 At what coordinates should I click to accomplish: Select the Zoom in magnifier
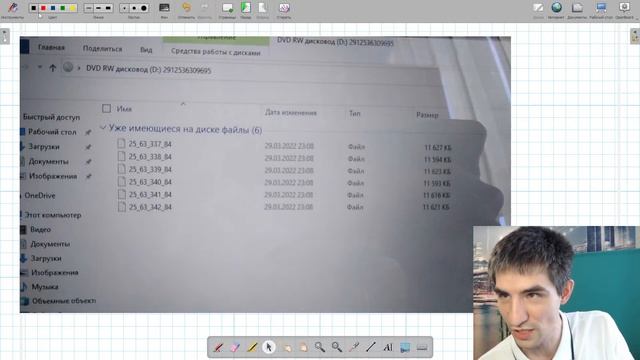point(320,347)
